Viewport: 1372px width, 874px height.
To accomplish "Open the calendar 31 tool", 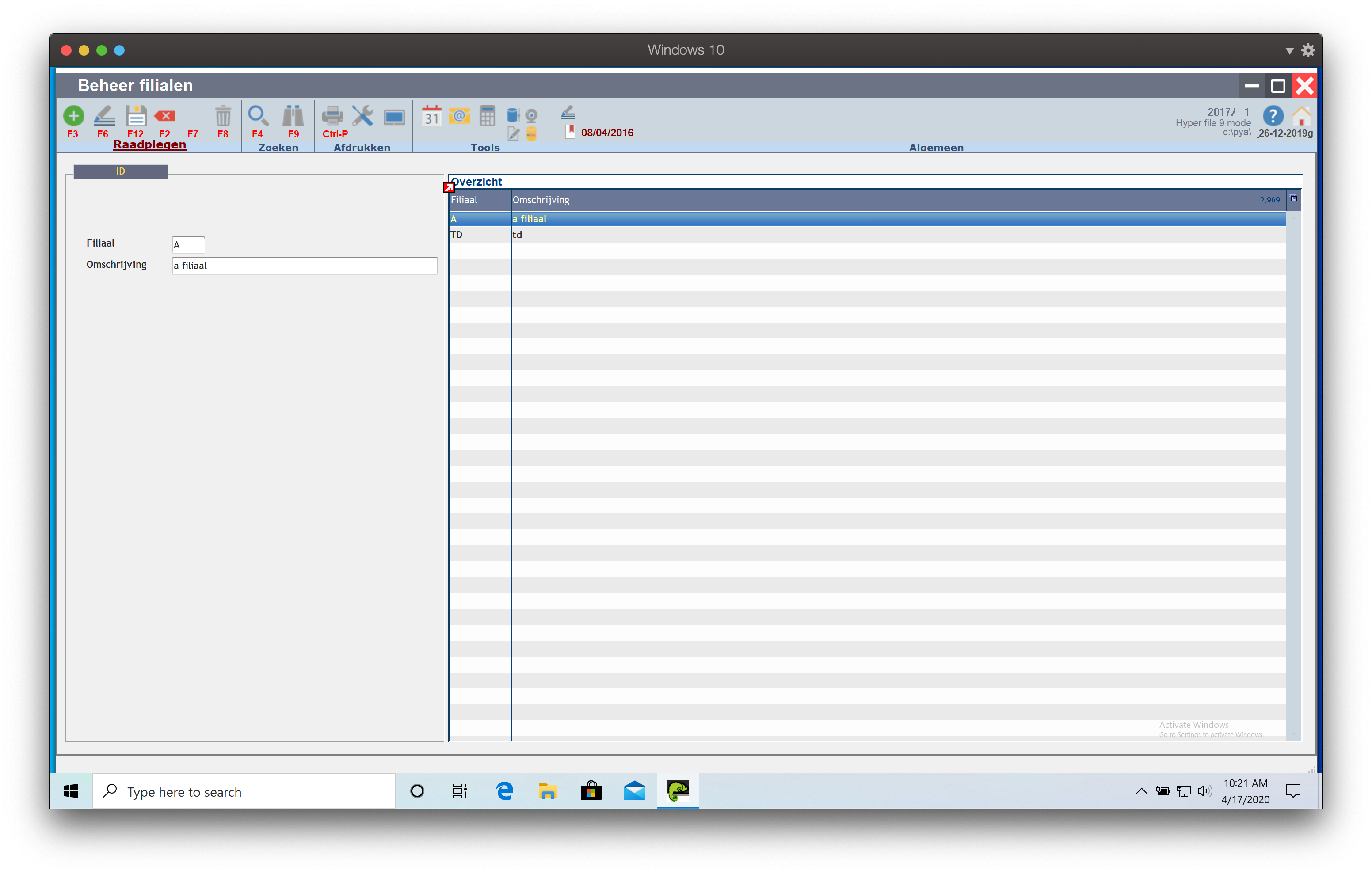I will tap(431, 116).
